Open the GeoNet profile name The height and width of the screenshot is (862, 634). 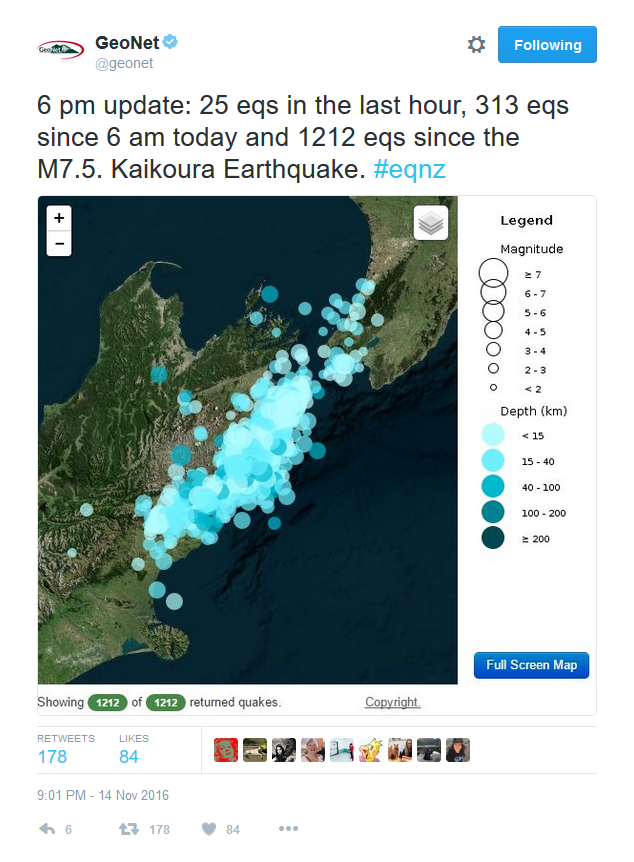(x=127, y=42)
